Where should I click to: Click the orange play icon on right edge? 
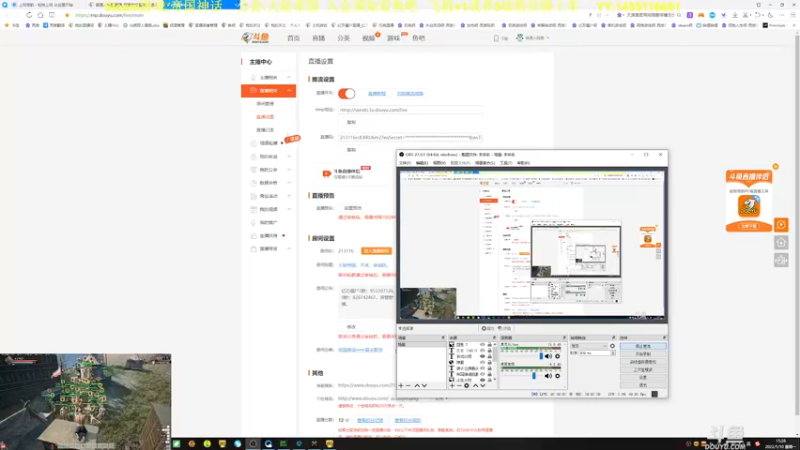(x=781, y=225)
